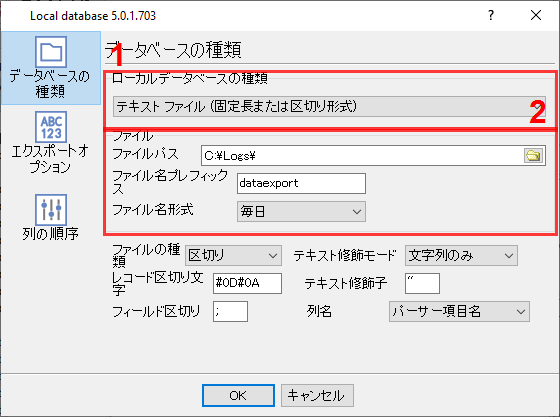
Task: Click the ファイル名形式 label
Action: point(153,210)
